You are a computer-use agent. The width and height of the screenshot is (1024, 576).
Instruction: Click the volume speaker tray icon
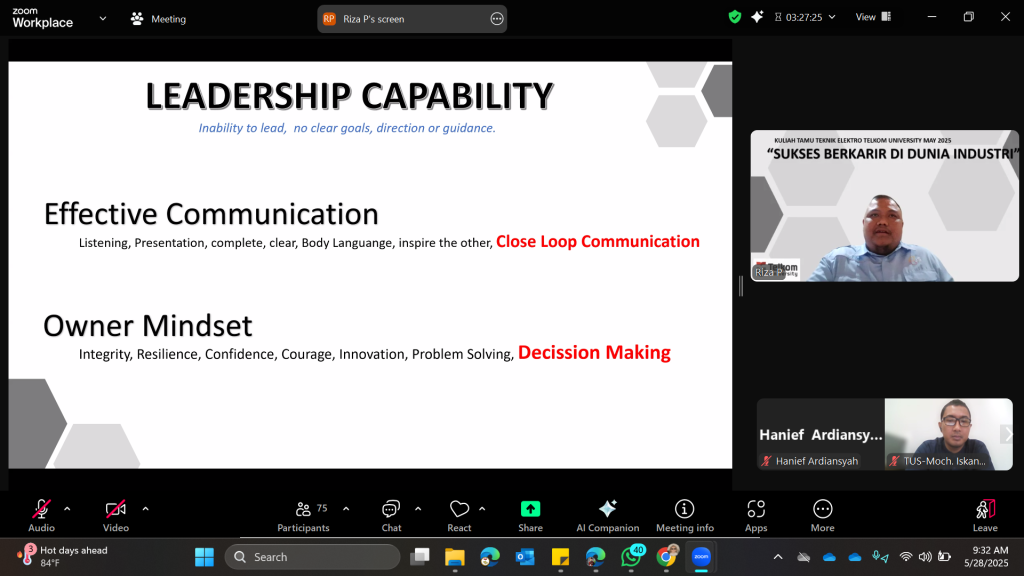[x=925, y=557]
